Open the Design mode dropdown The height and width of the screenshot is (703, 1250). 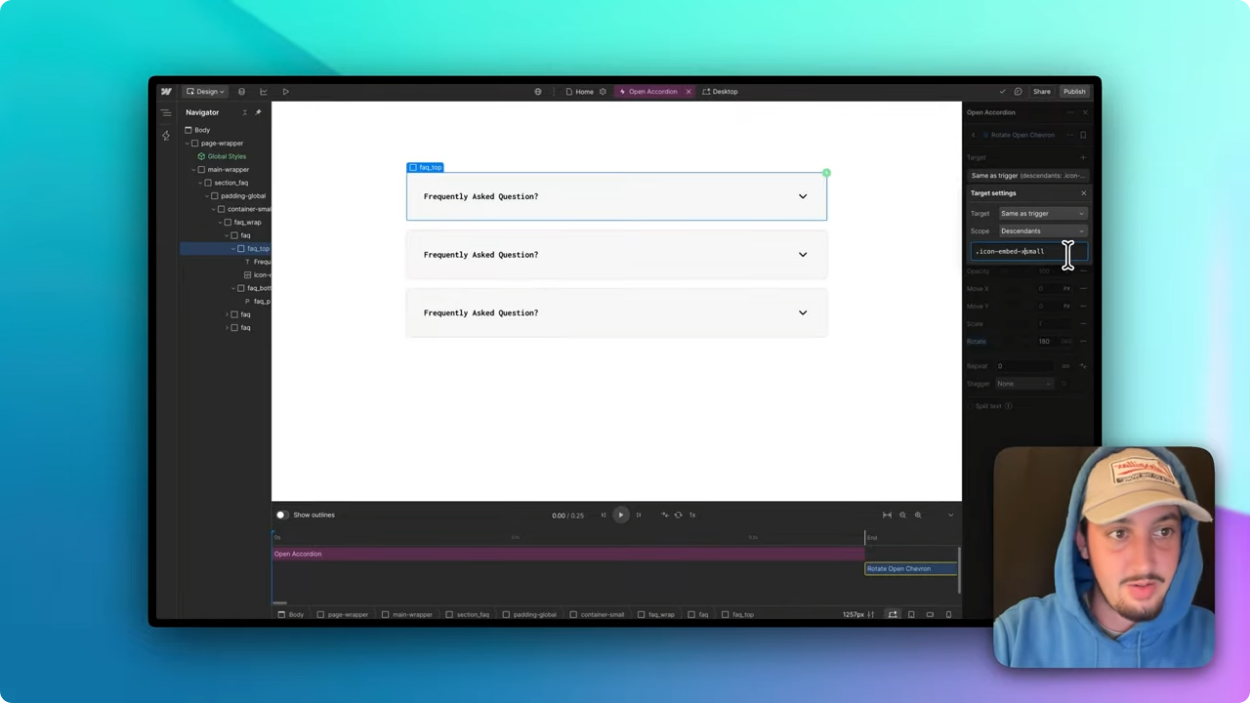(205, 91)
